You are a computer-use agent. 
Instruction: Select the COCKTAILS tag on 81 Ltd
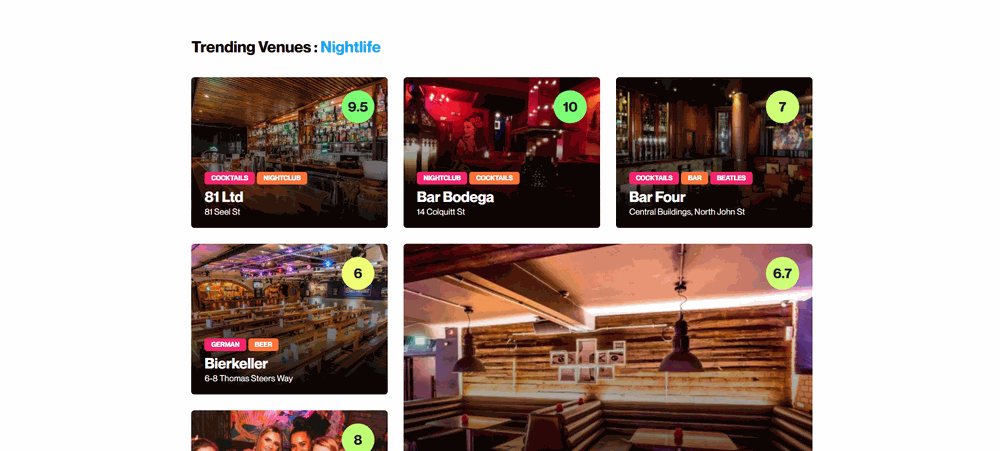230,178
